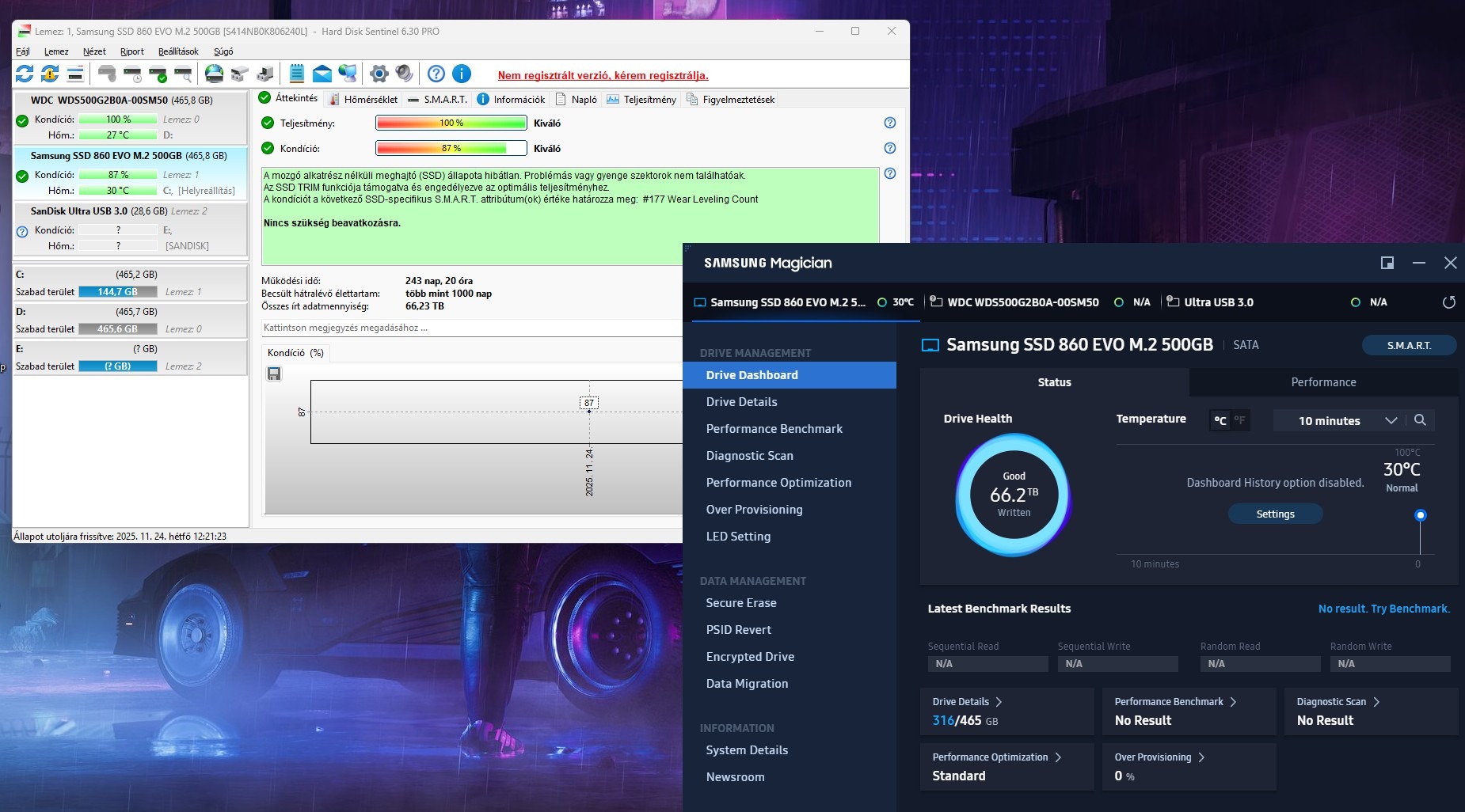Image resolution: width=1465 pixels, height=812 pixels.
Task: Click the speaker sound icon in toolbar
Action: (405, 74)
